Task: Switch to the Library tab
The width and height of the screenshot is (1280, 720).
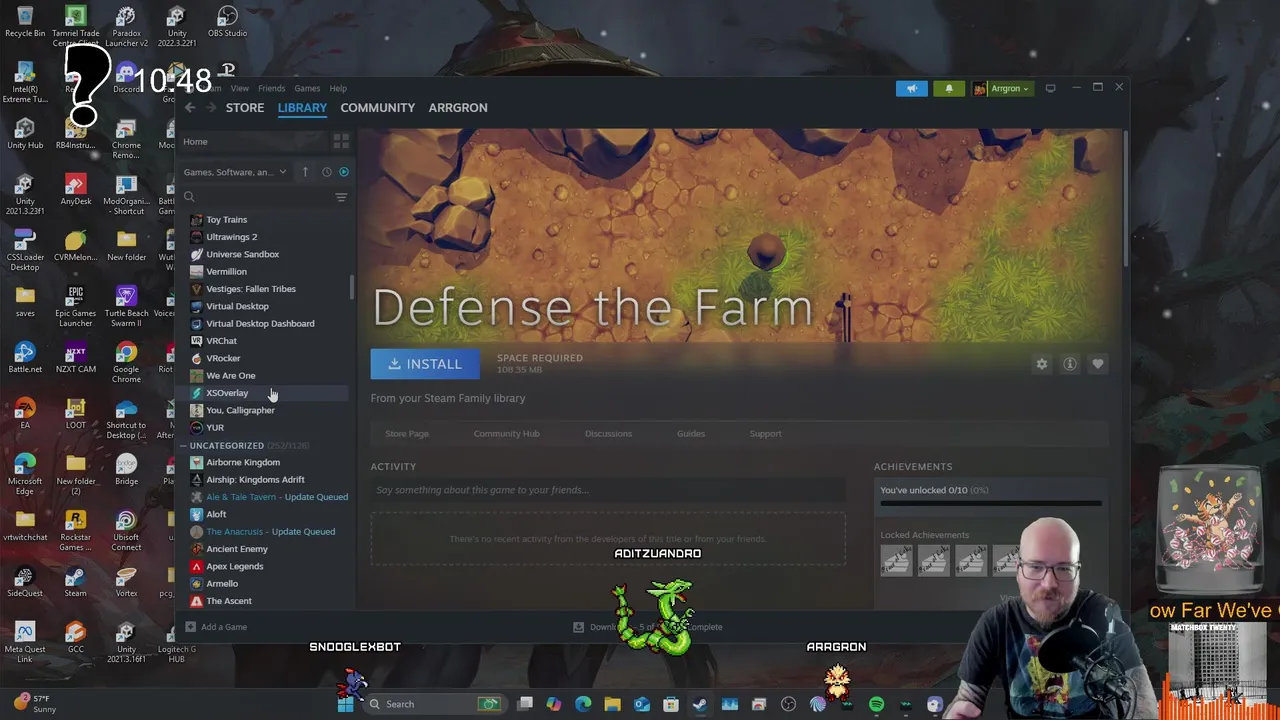Action: (x=302, y=107)
